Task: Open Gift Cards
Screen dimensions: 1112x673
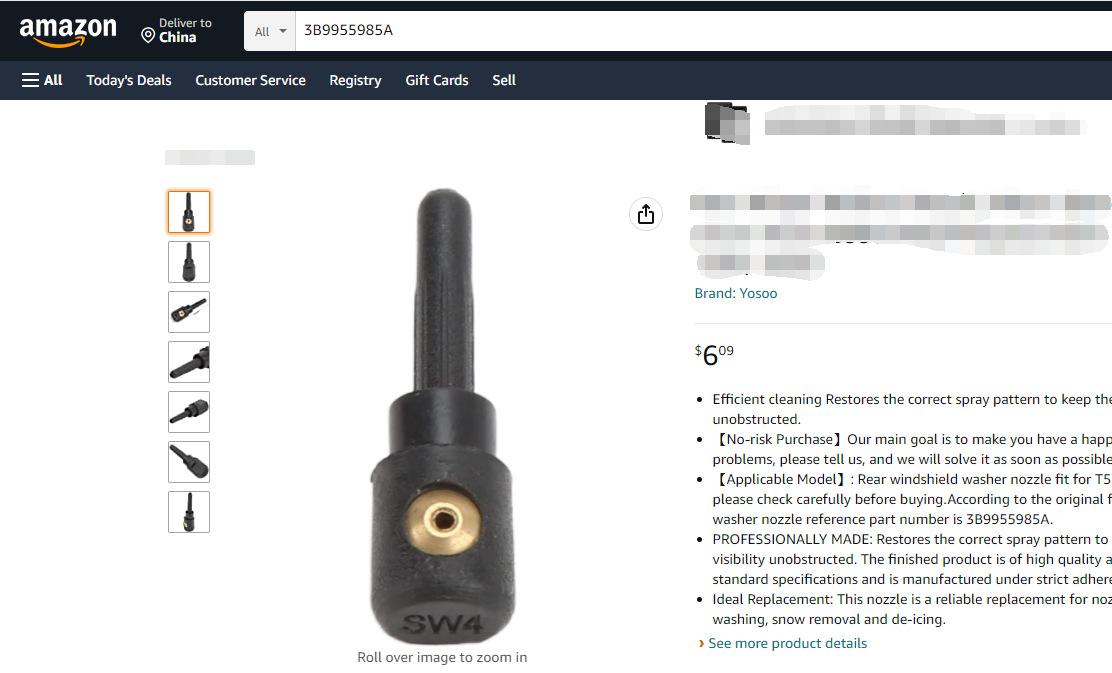Action: point(437,80)
